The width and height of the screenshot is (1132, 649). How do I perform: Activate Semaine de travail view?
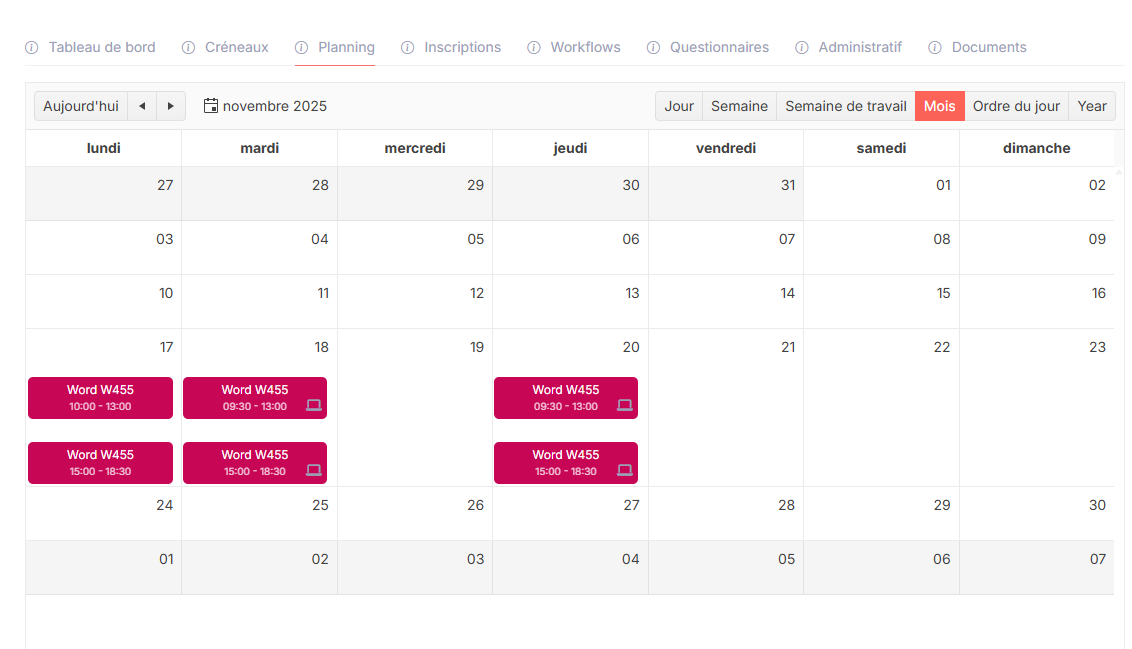tap(845, 106)
